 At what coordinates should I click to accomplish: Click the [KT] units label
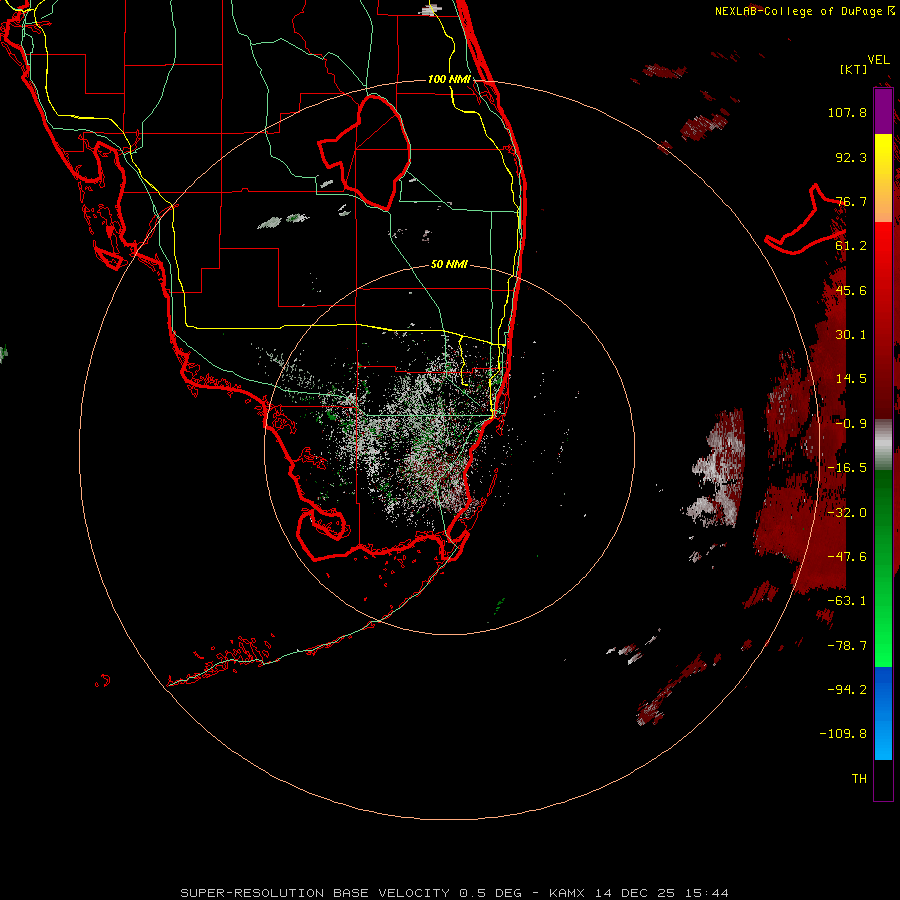click(x=854, y=69)
